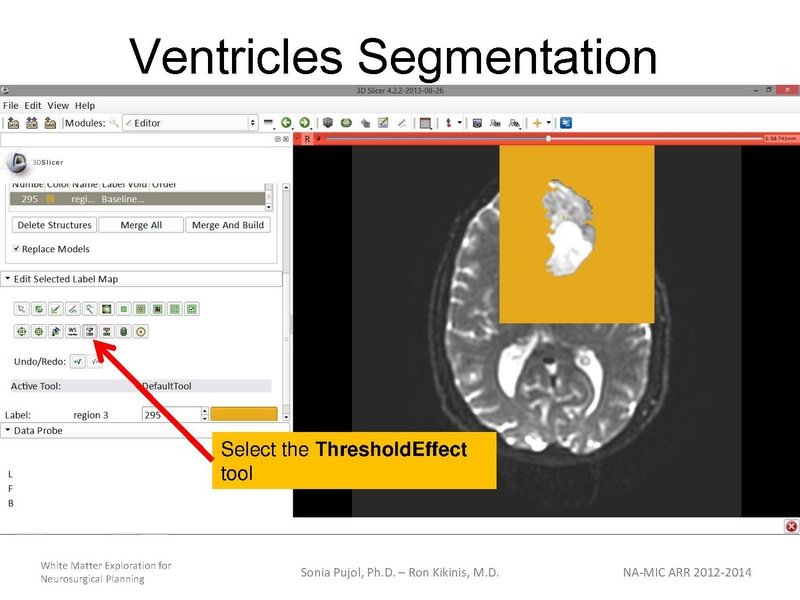
Task: Select the Watershed (WS) effect tool
Action: coord(72,331)
